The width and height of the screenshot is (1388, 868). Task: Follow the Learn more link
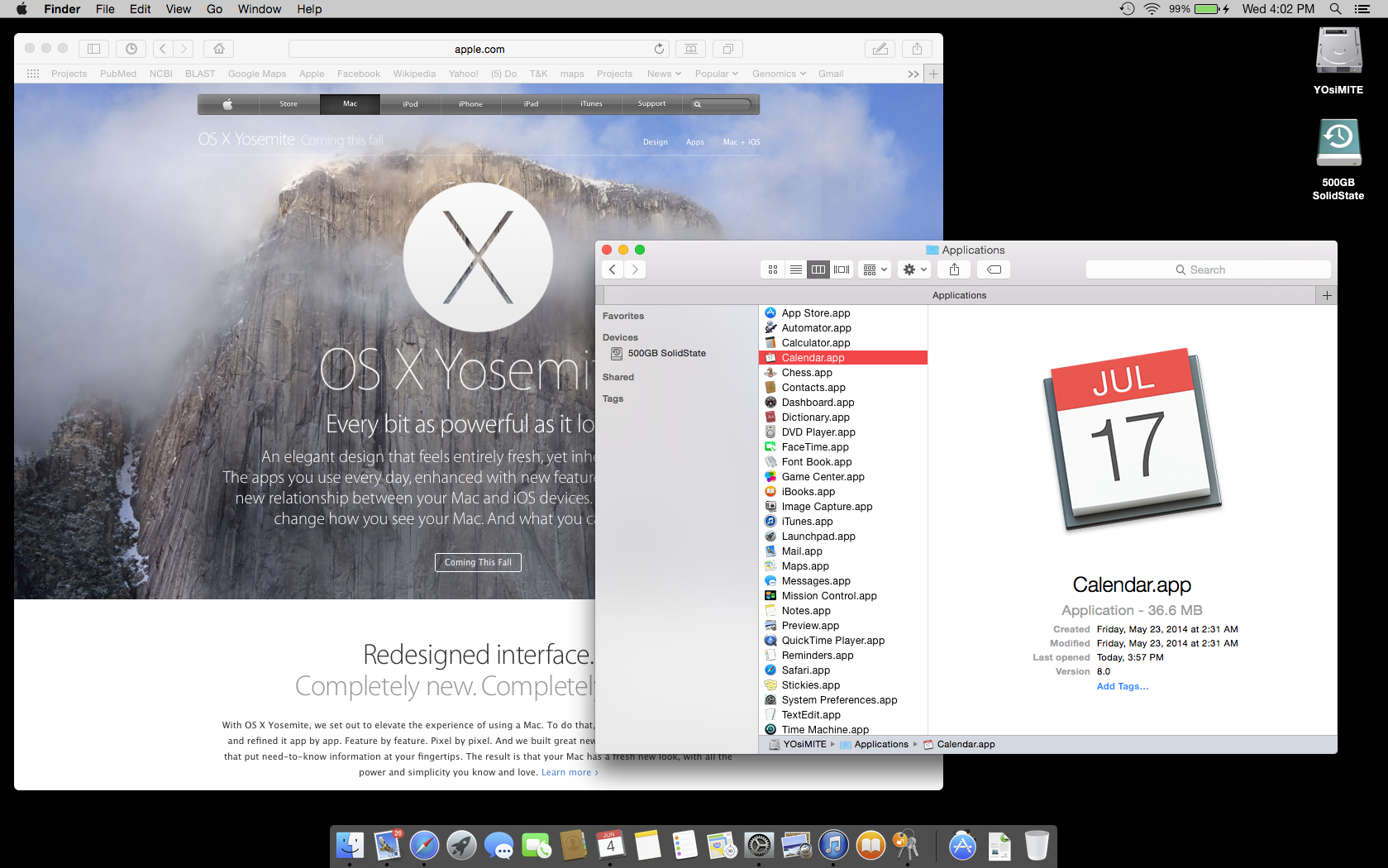(570, 772)
